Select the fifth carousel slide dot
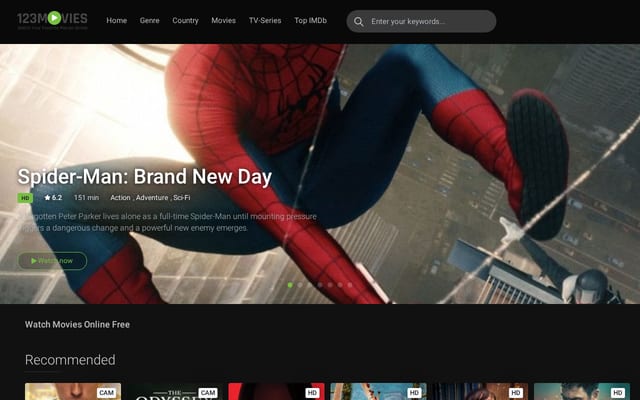 tap(330, 285)
